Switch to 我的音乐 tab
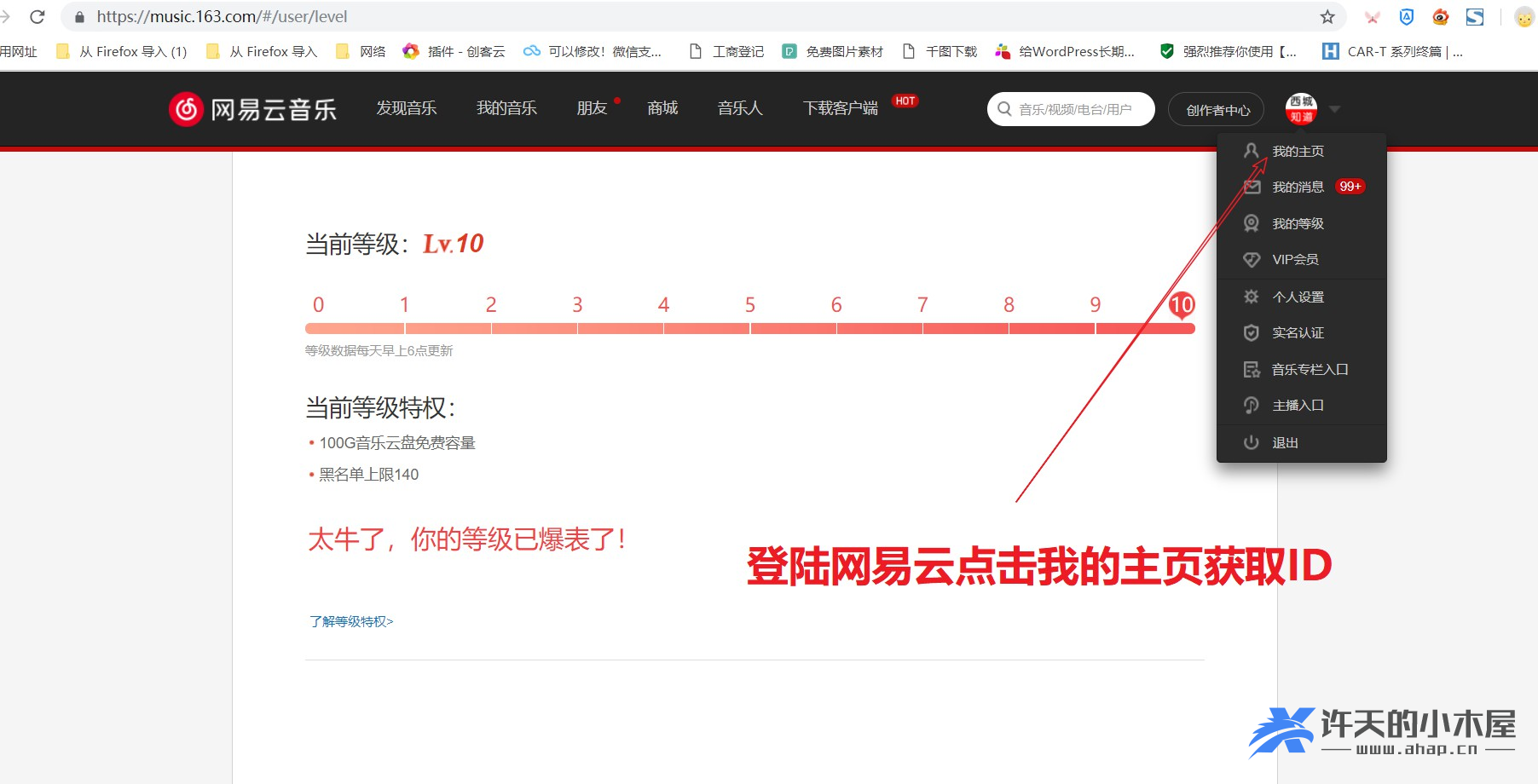Screen dimensions: 1538x784 point(506,108)
